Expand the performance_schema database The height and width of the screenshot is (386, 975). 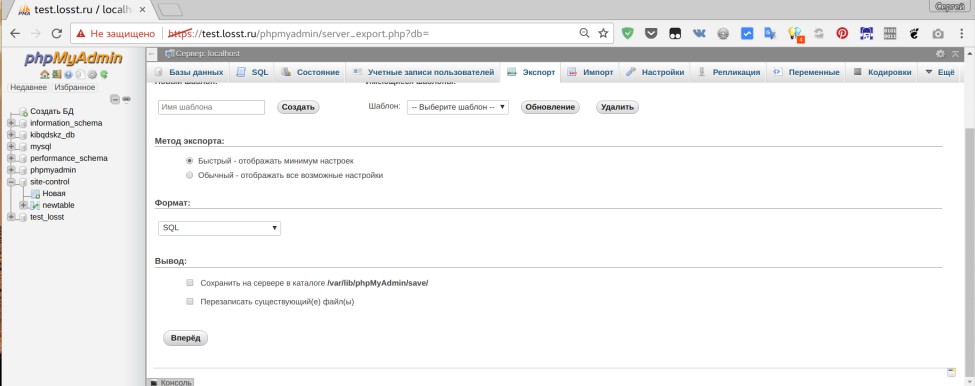coord(11,159)
